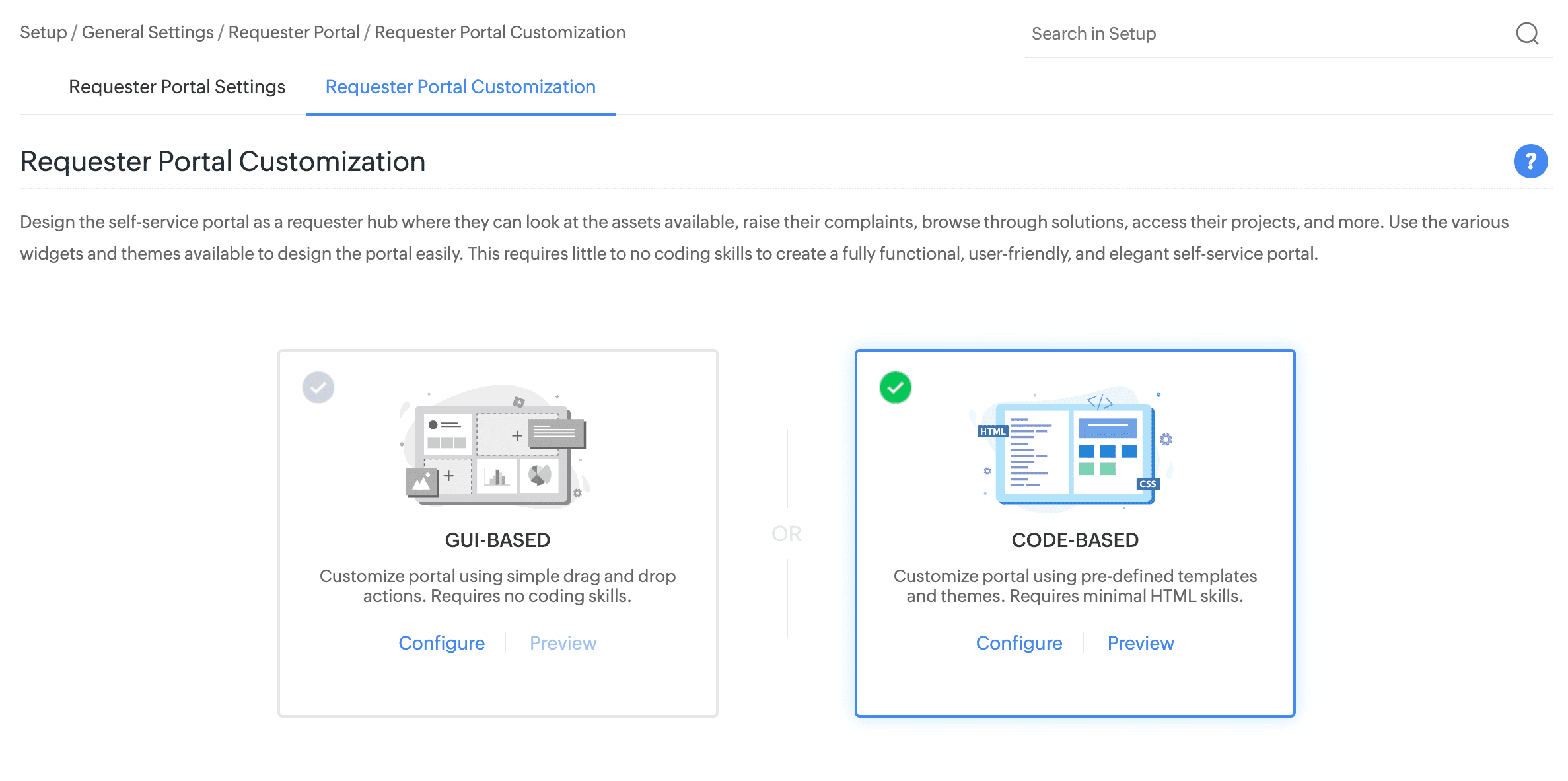Open the help question mark icon
The width and height of the screenshot is (1568, 781).
click(1530, 161)
